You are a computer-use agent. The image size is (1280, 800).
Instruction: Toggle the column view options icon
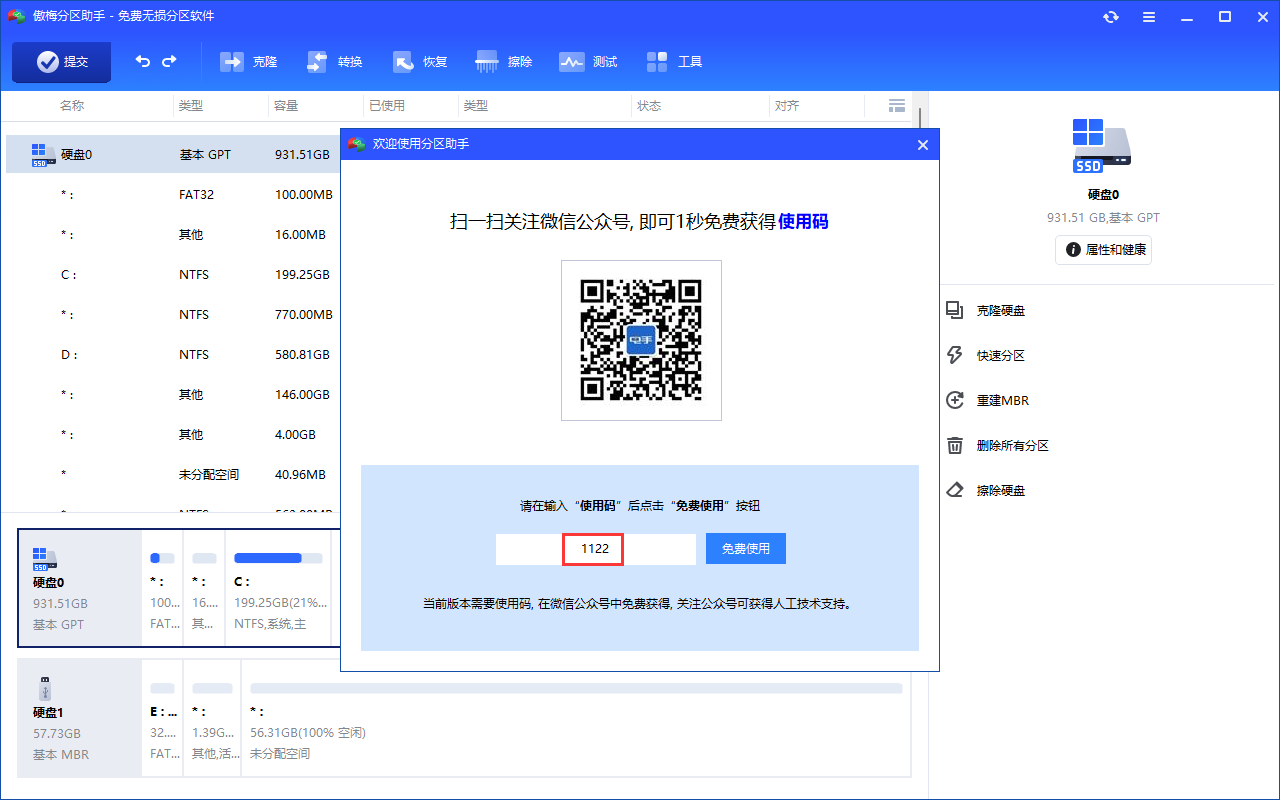(896, 106)
